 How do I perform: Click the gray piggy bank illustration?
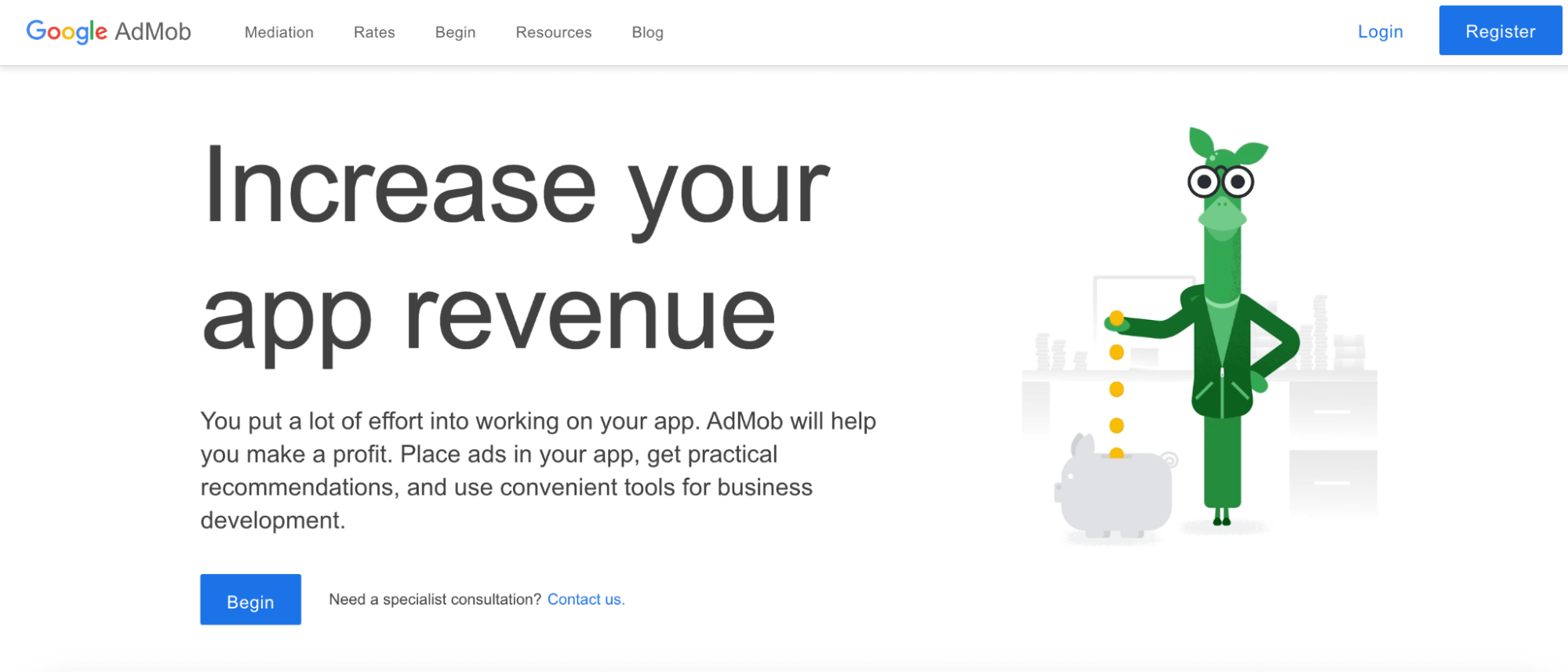coord(1115,492)
